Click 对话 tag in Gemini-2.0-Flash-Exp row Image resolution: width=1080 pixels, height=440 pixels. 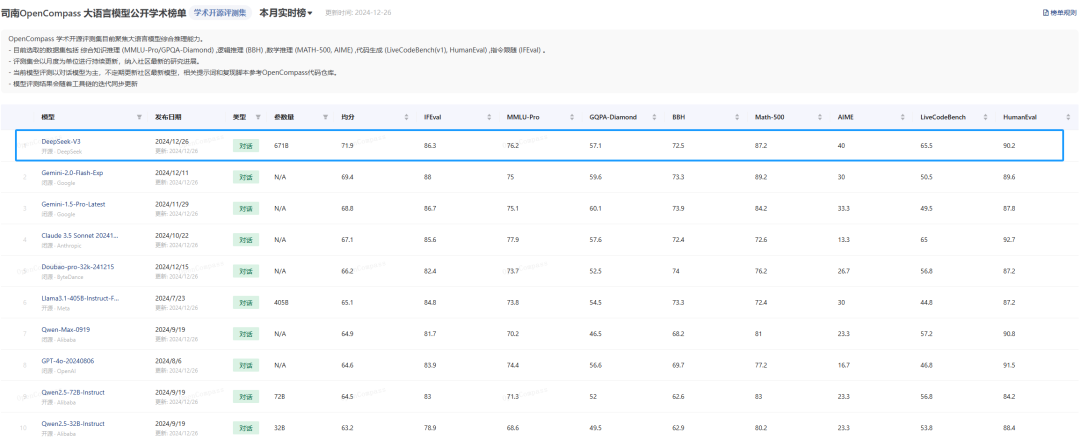click(x=246, y=177)
